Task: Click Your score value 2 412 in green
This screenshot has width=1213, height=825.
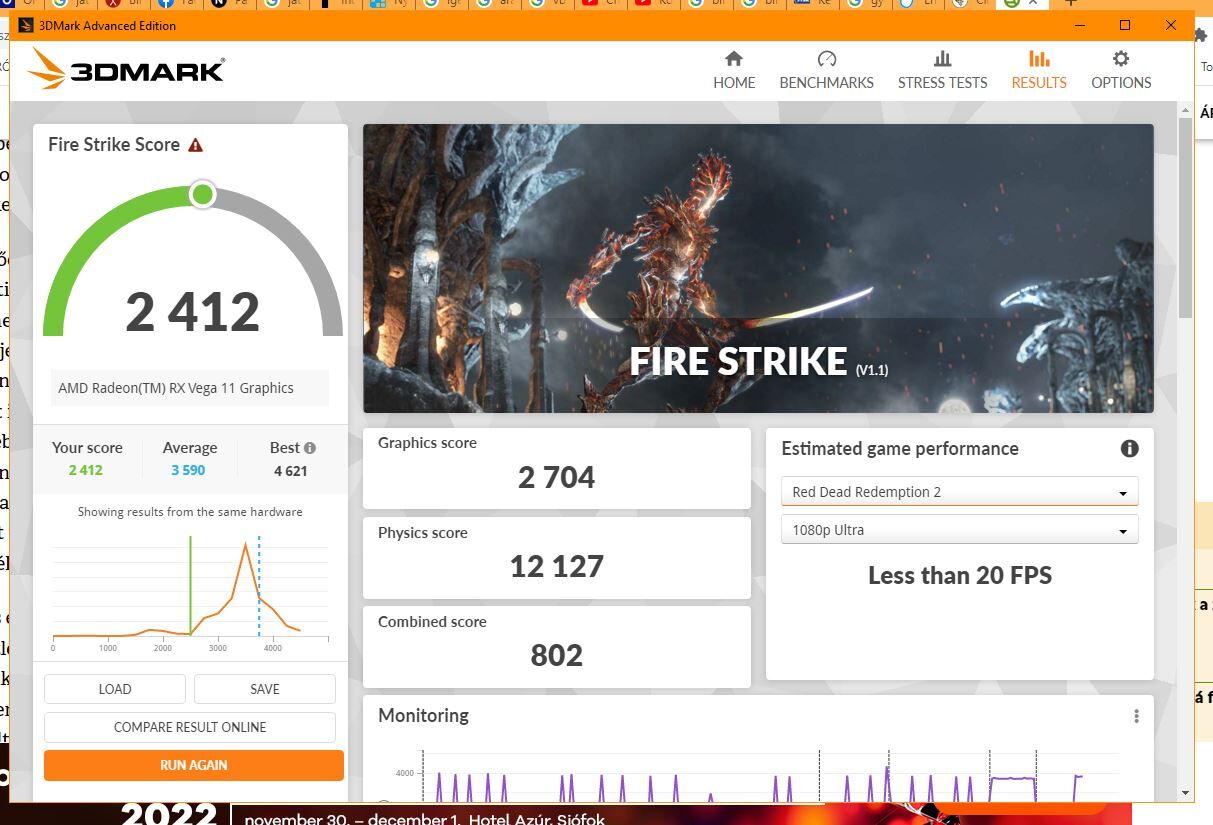Action: (x=86, y=470)
